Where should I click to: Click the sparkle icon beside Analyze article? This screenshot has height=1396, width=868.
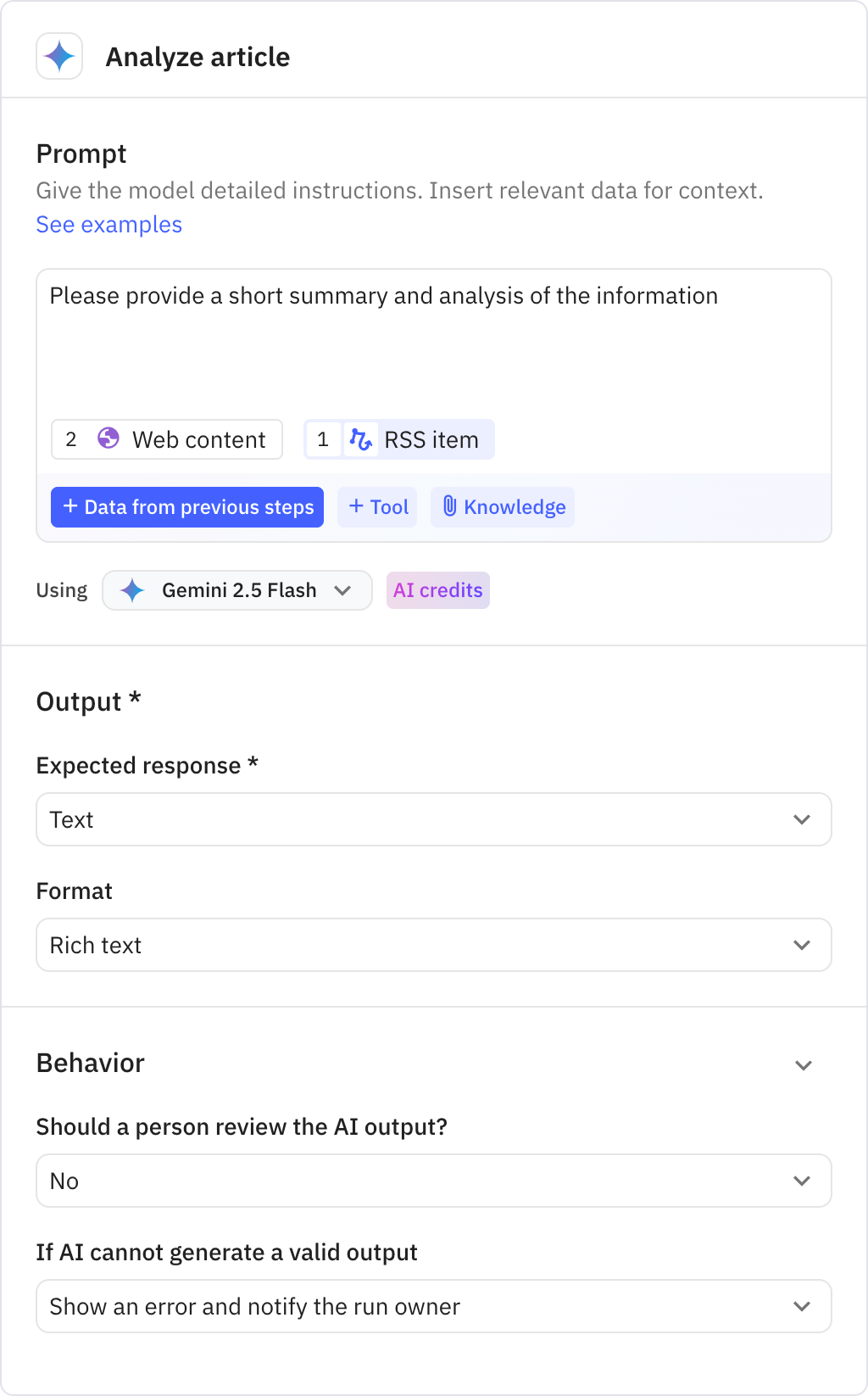(x=58, y=57)
